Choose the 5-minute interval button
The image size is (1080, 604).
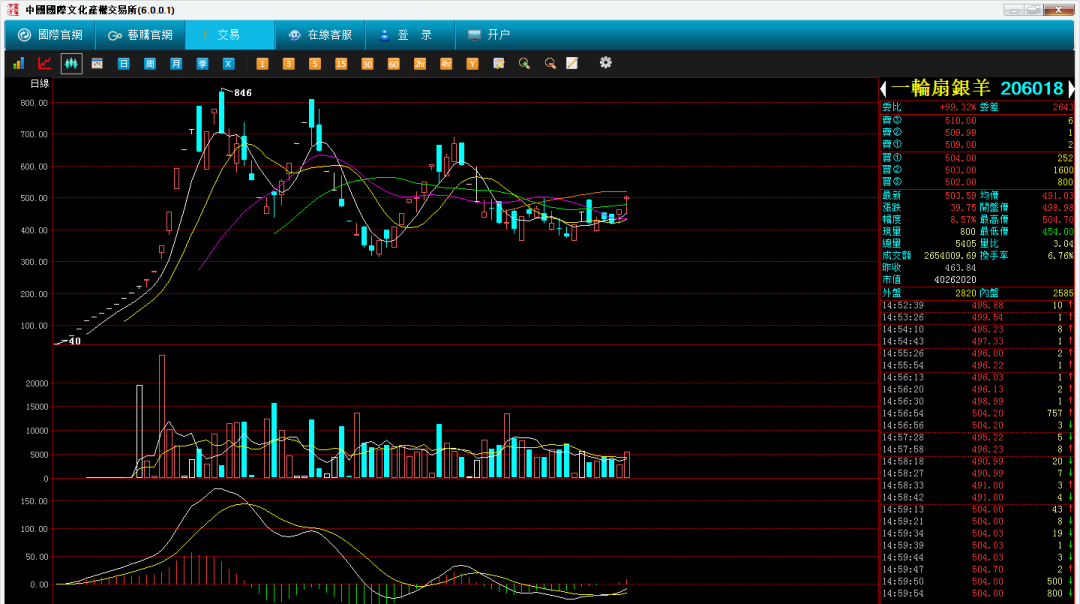[315, 63]
